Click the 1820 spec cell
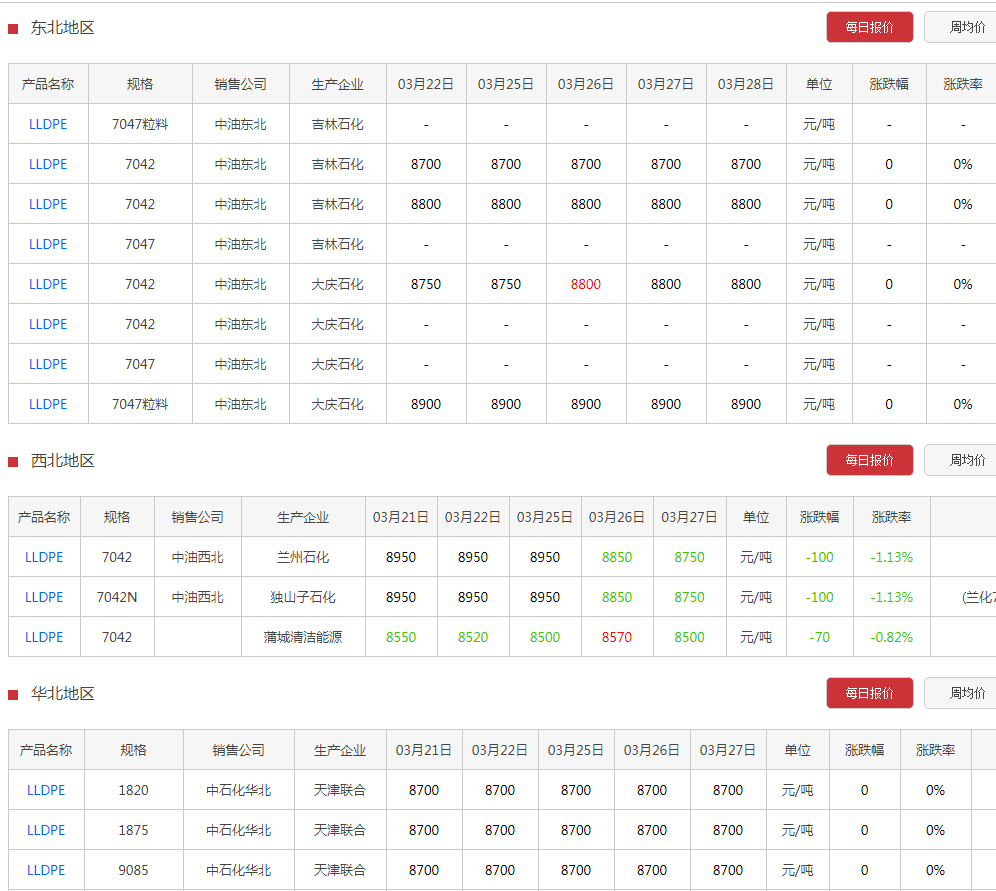Image resolution: width=996 pixels, height=891 pixels. pos(133,791)
